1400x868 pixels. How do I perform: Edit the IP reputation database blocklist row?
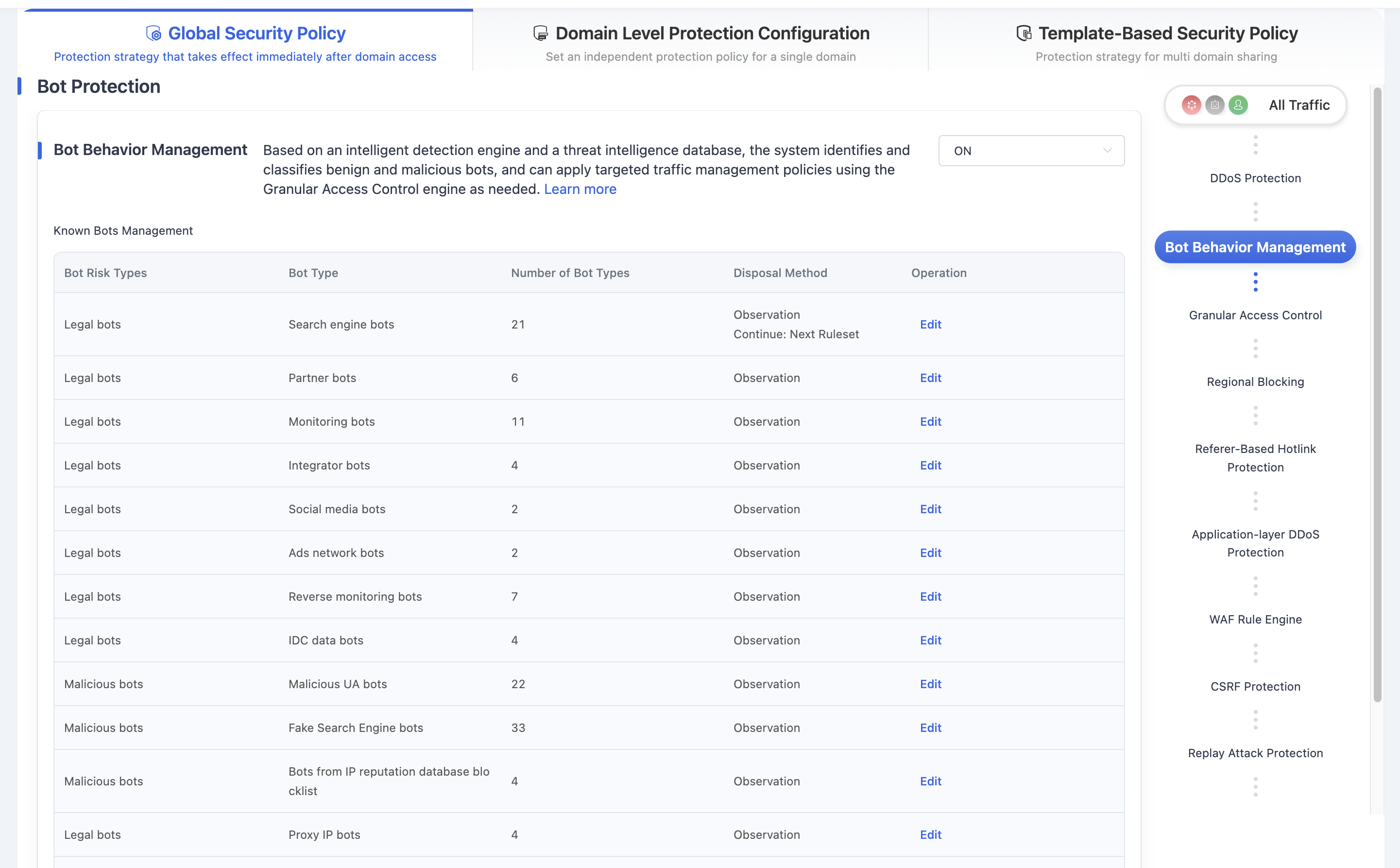931,781
